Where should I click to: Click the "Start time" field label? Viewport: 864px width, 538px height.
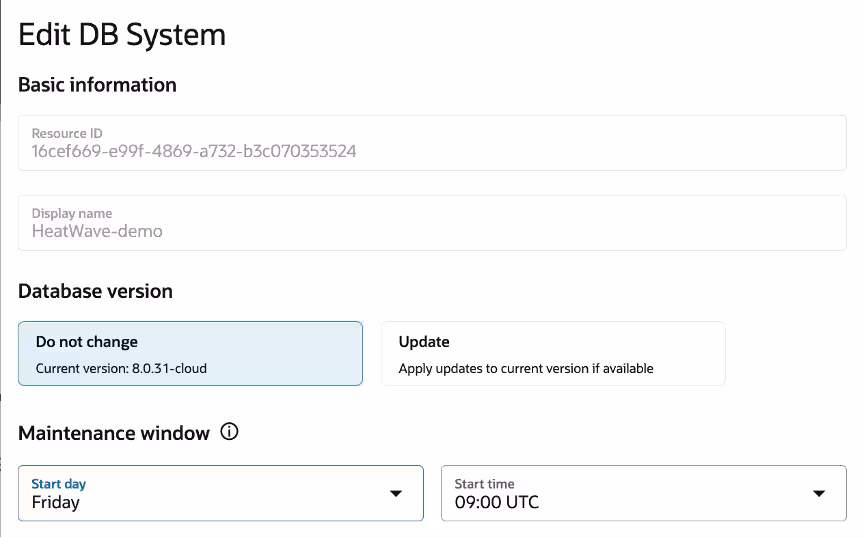coord(484,484)
